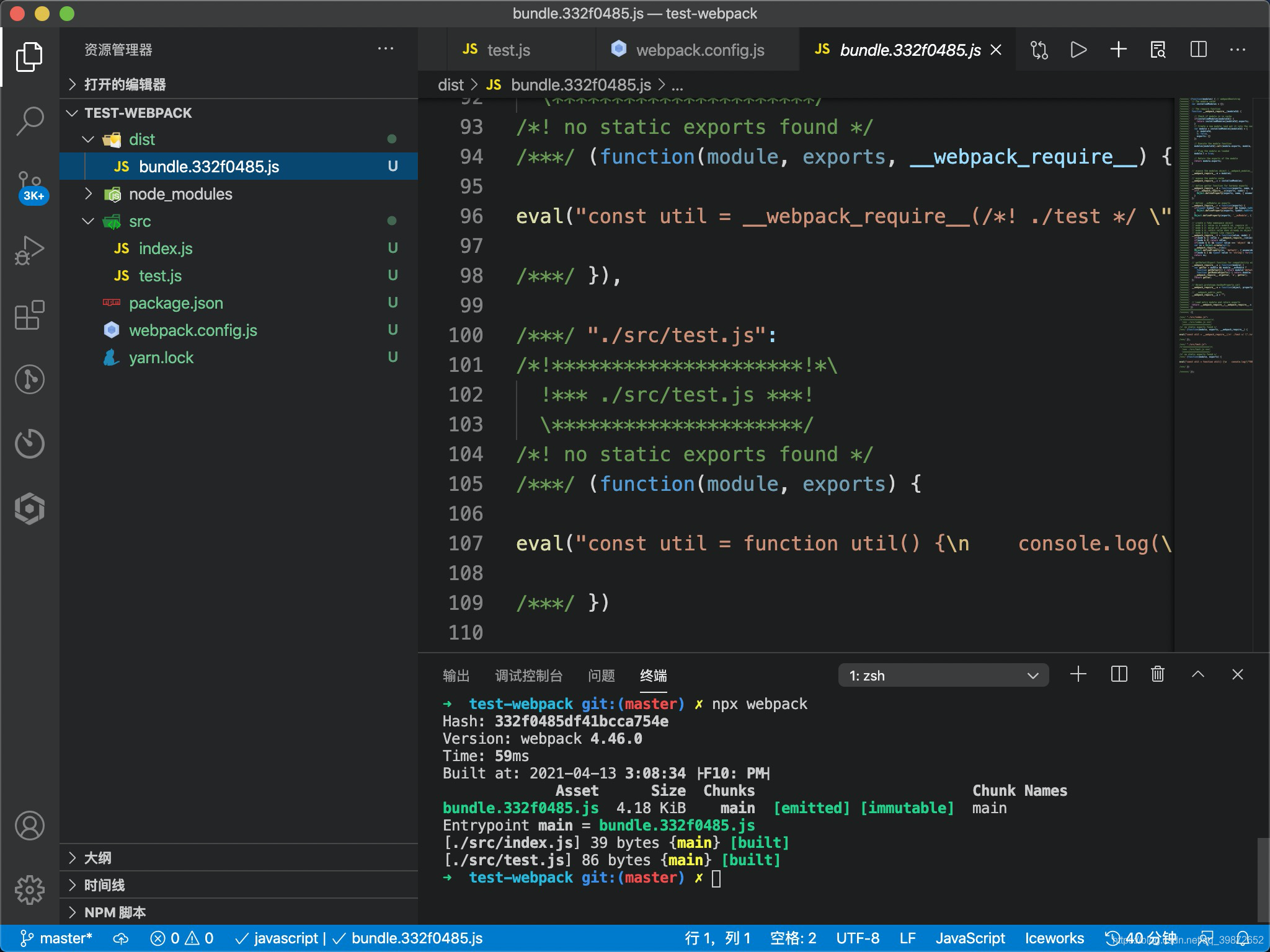Click the cloud sync icon in status bar
This screenshot has height=952, width=1270.
121,938
